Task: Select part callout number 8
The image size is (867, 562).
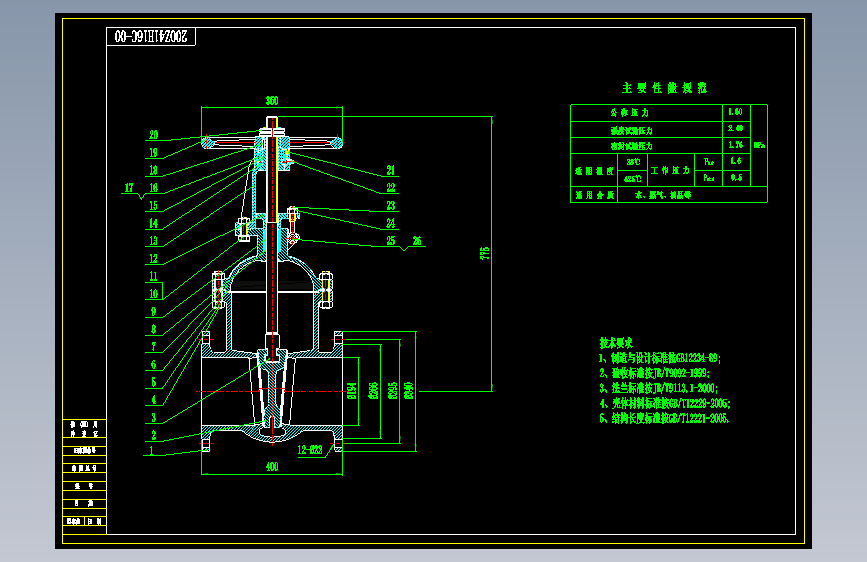Action: 154,329
